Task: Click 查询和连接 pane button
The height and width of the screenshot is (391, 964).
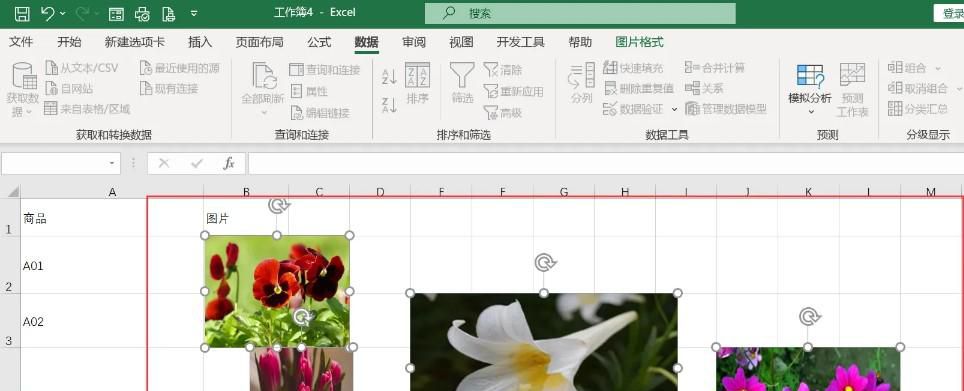Action: [325, 69]
